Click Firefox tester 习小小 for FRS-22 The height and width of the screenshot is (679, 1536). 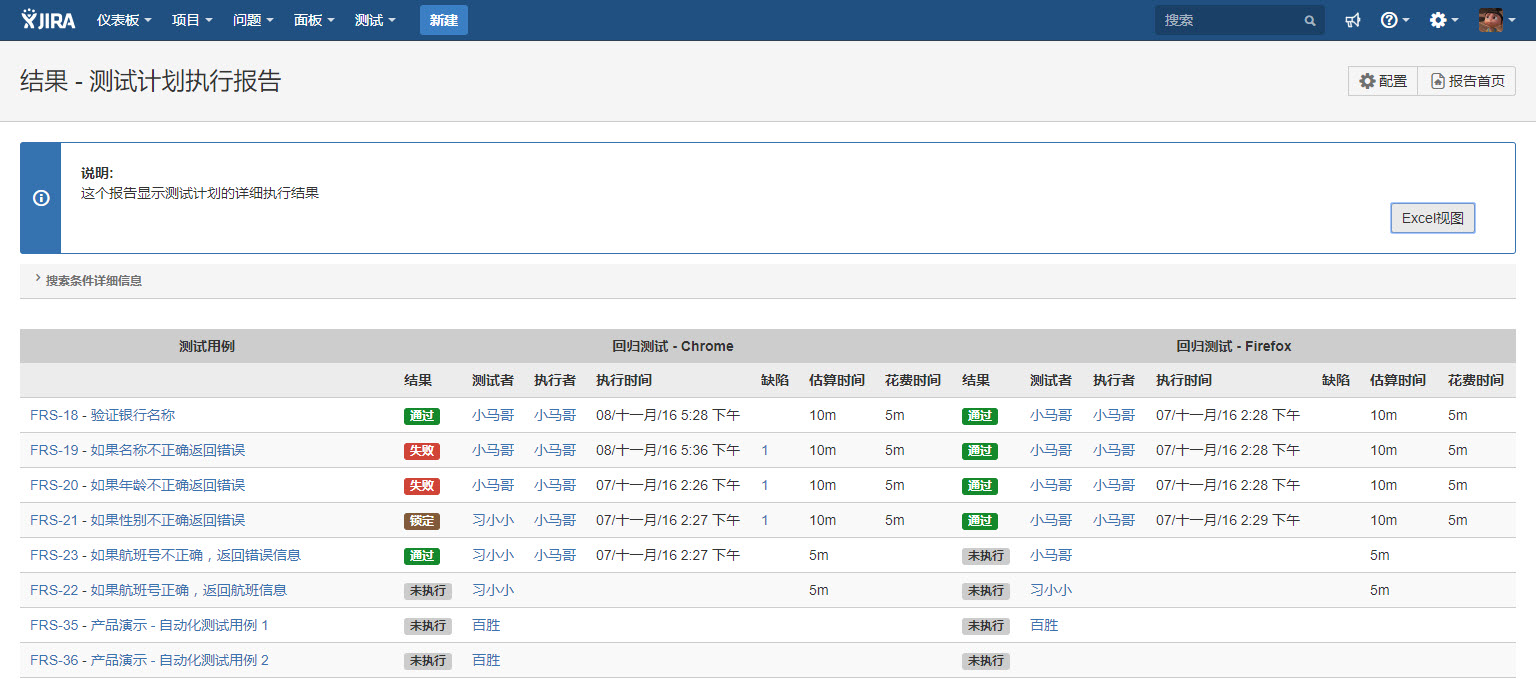tap(1051, 590)
